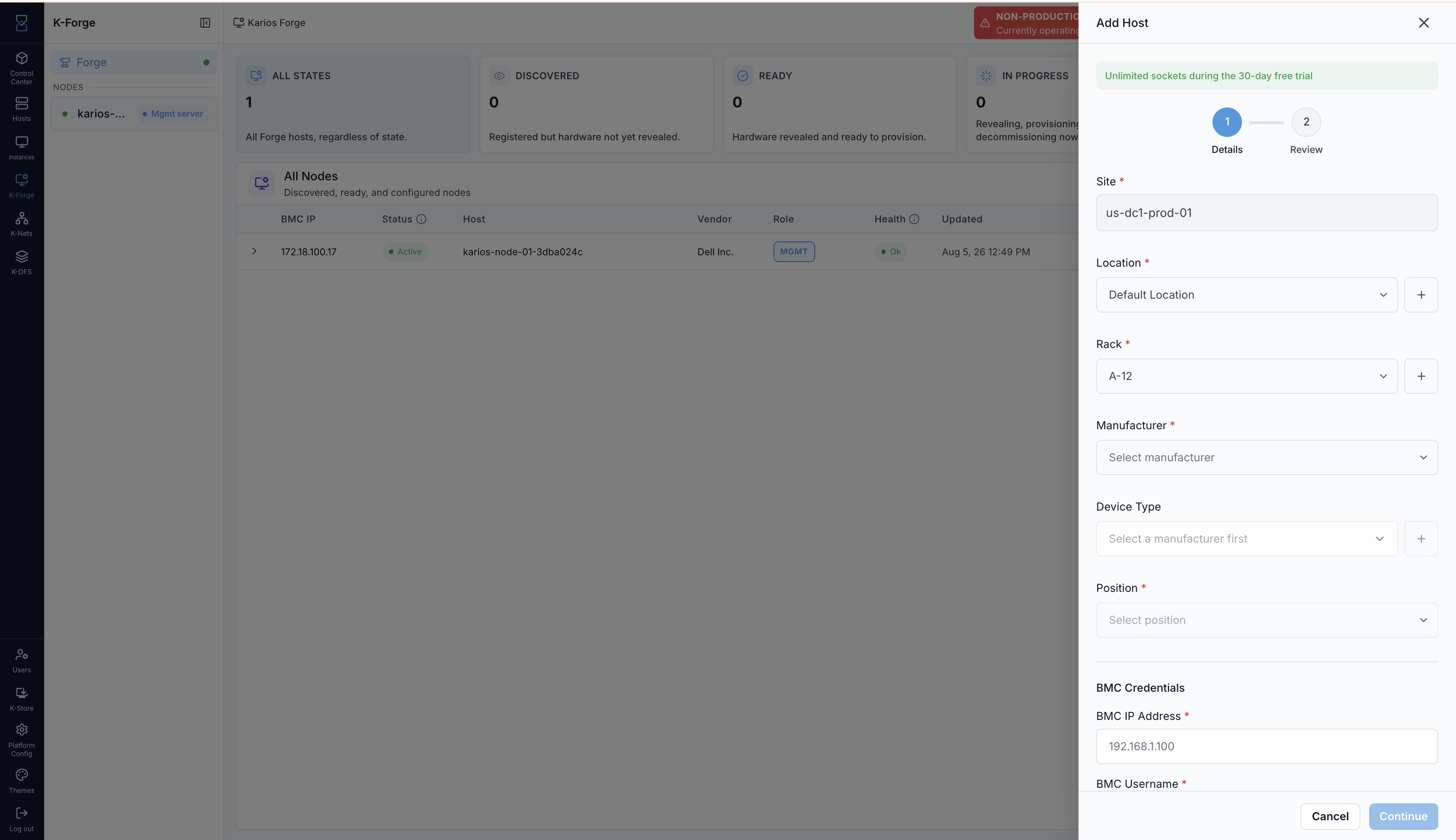Image resolution: width=1456 pixels, height=840 pixels.
Task: Close the Add Host panel
Action: point(1424,22)
